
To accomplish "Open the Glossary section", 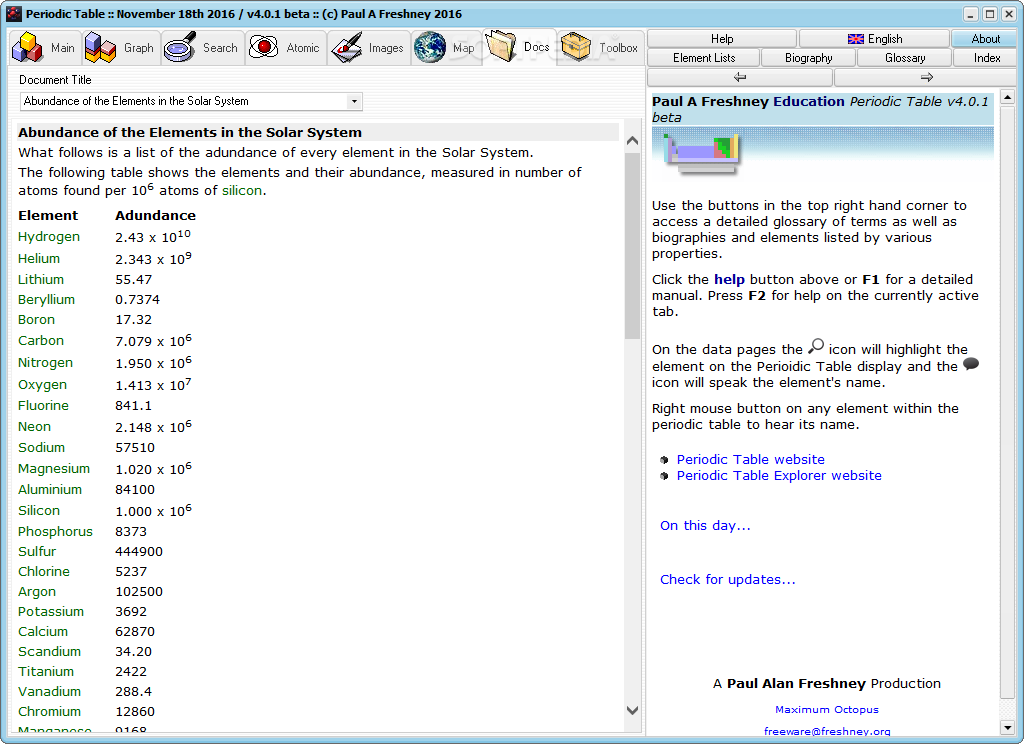I will pyautogui.click(x=904, y=57).
